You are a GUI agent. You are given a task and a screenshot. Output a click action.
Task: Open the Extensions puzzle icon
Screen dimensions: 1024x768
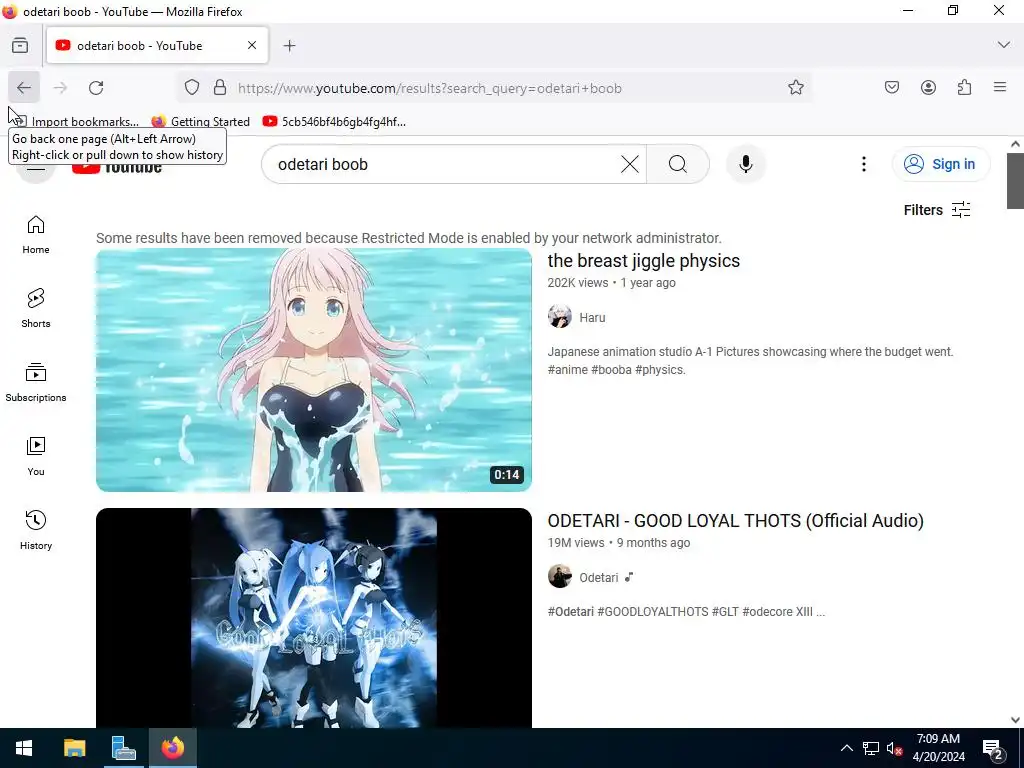click(x=964, y=88)
